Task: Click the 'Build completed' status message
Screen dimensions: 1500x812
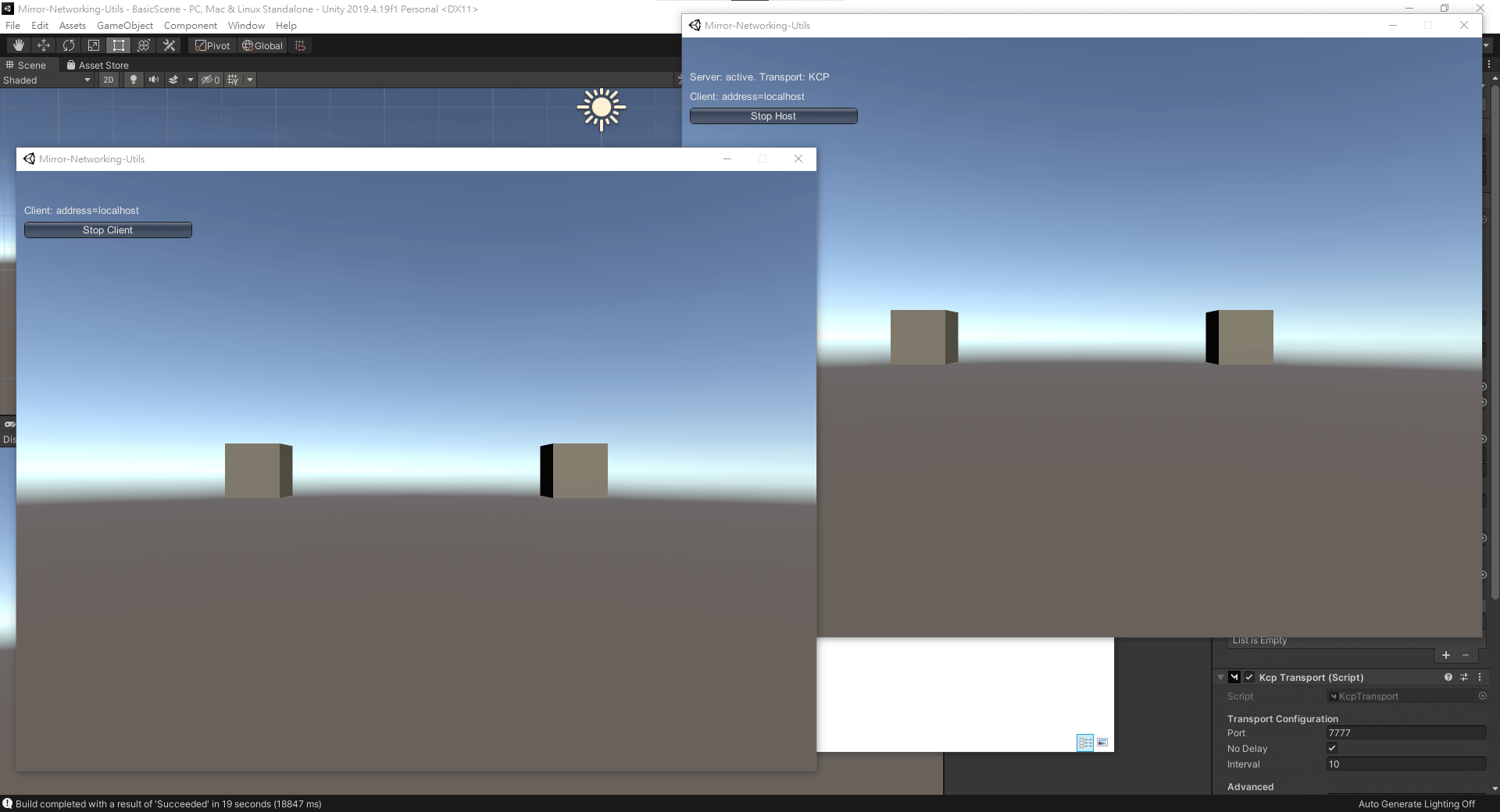Action: [x=168, y=803]
